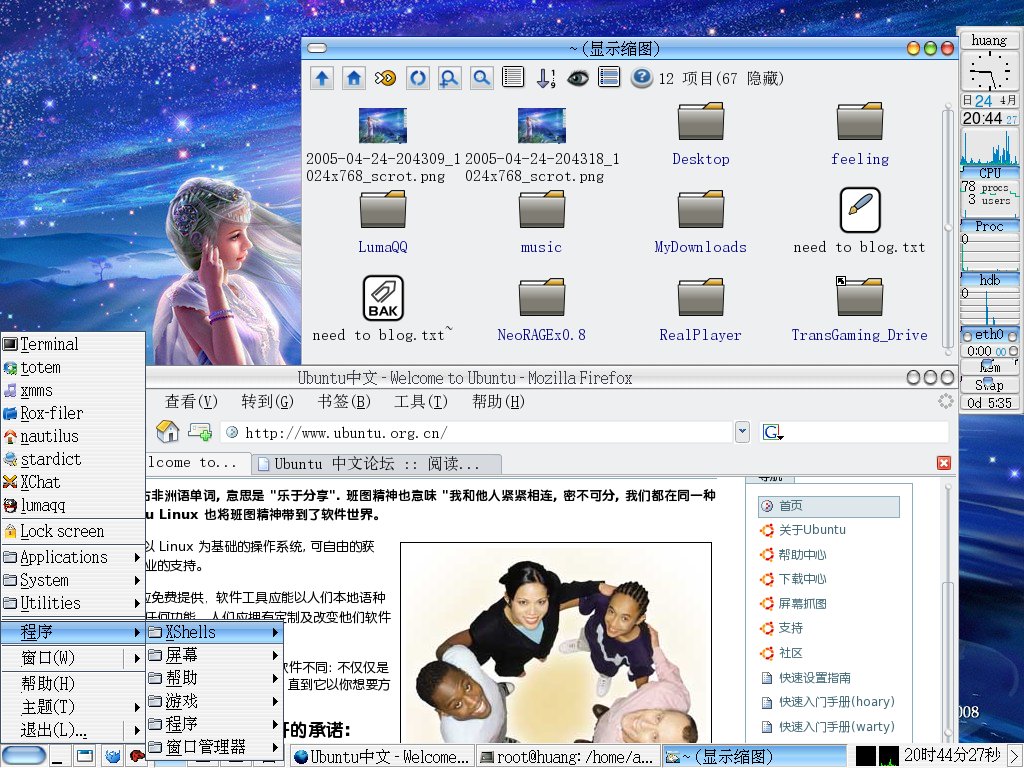
Task: Expand the 窗口(W) submenu
Action: [73, 658]
